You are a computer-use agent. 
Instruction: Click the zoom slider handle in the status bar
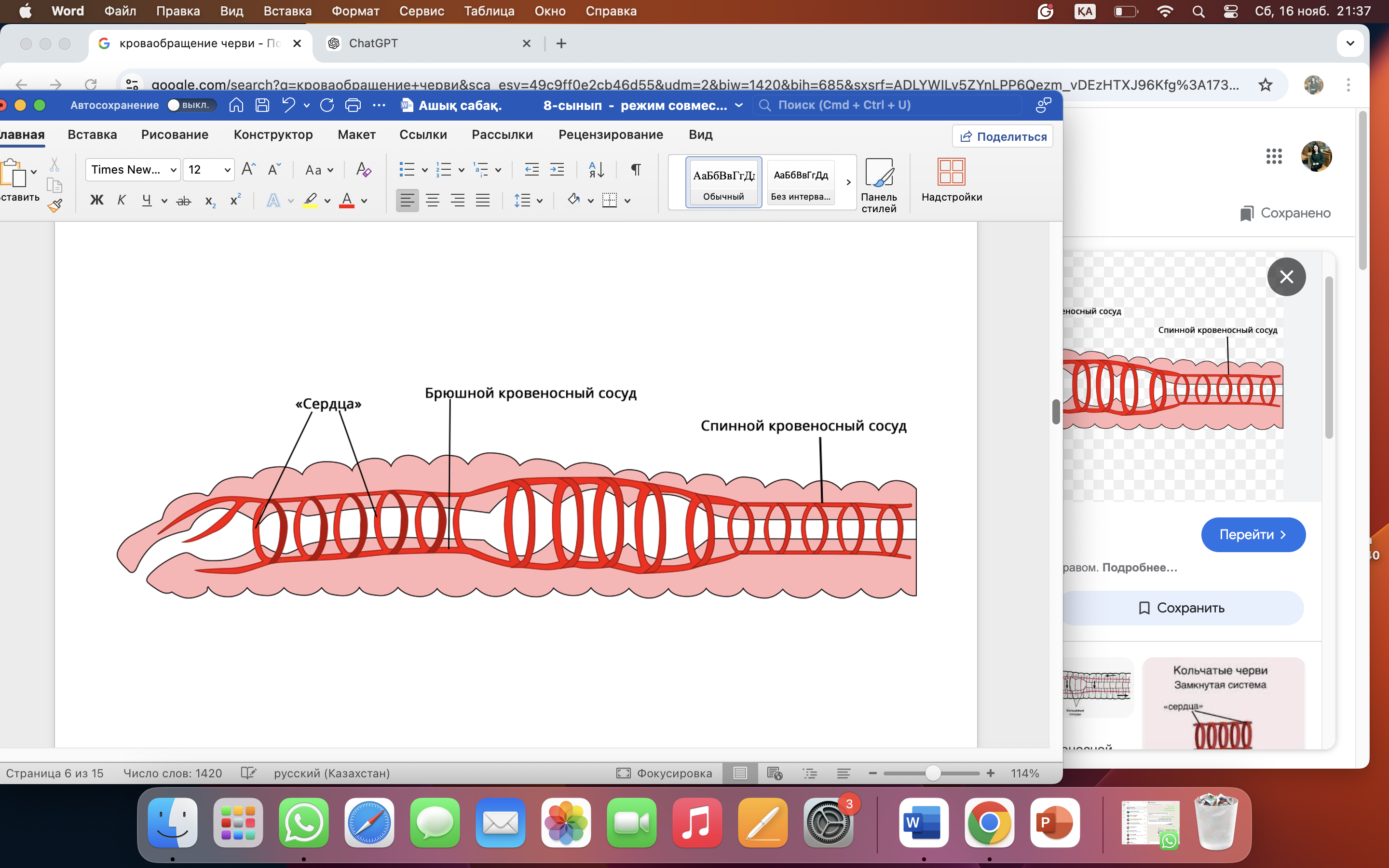tap(933, 773)
